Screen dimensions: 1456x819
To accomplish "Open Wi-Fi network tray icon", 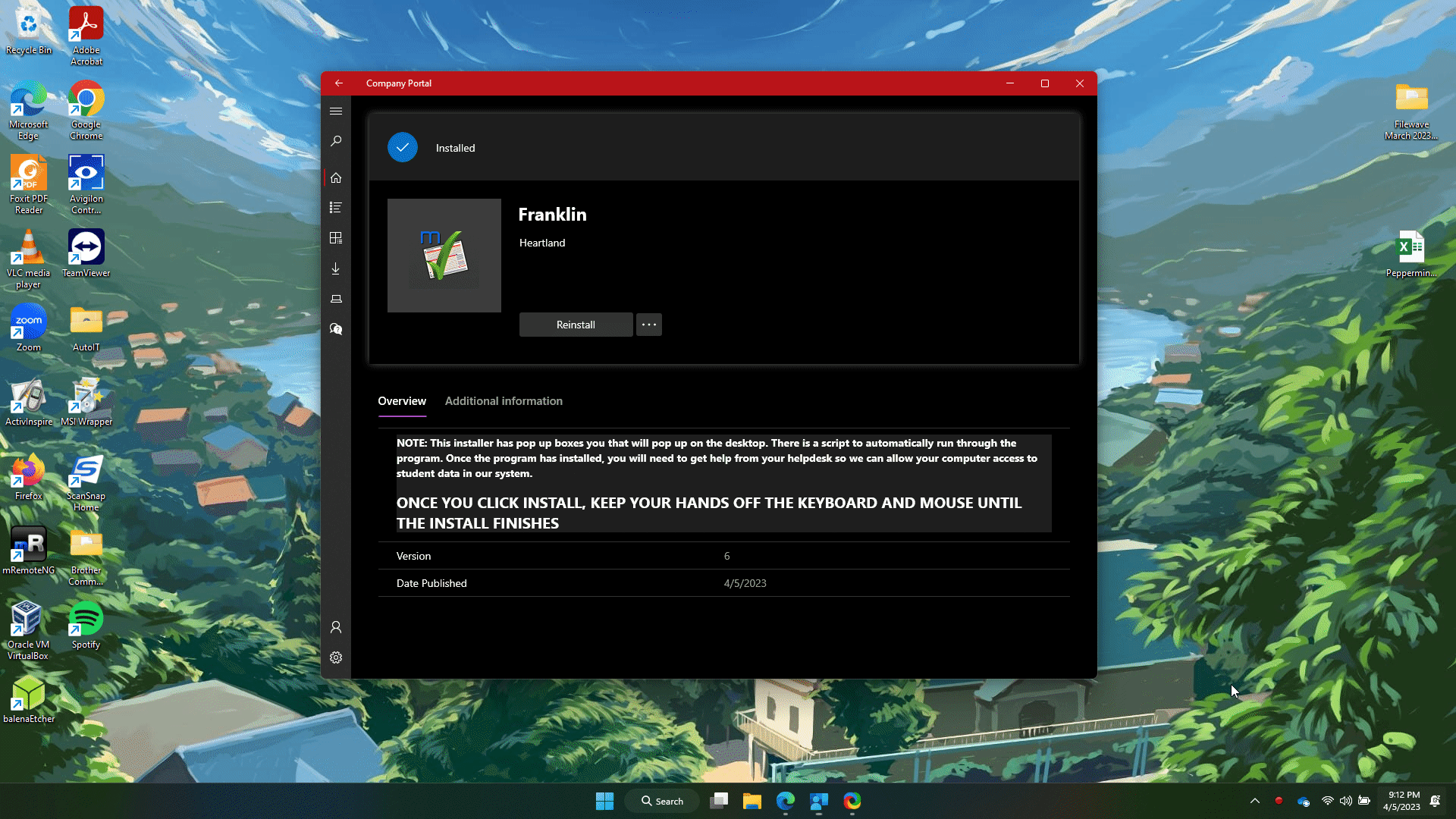I will [1327, 801].
